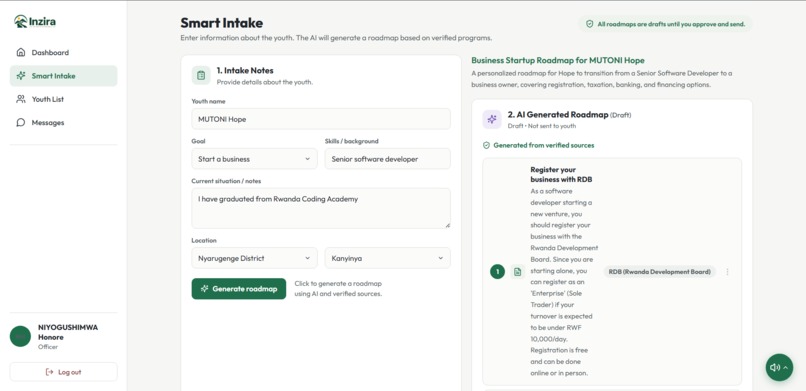Click the Current situation notes textarea
The width and height of the screenshot is (806, 391).
click(x=321, y=208)
